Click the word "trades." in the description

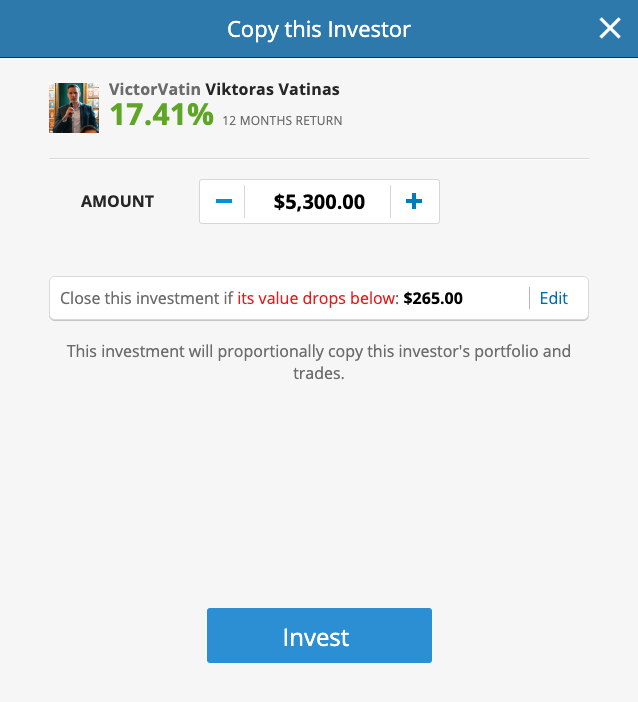point(318,374)
